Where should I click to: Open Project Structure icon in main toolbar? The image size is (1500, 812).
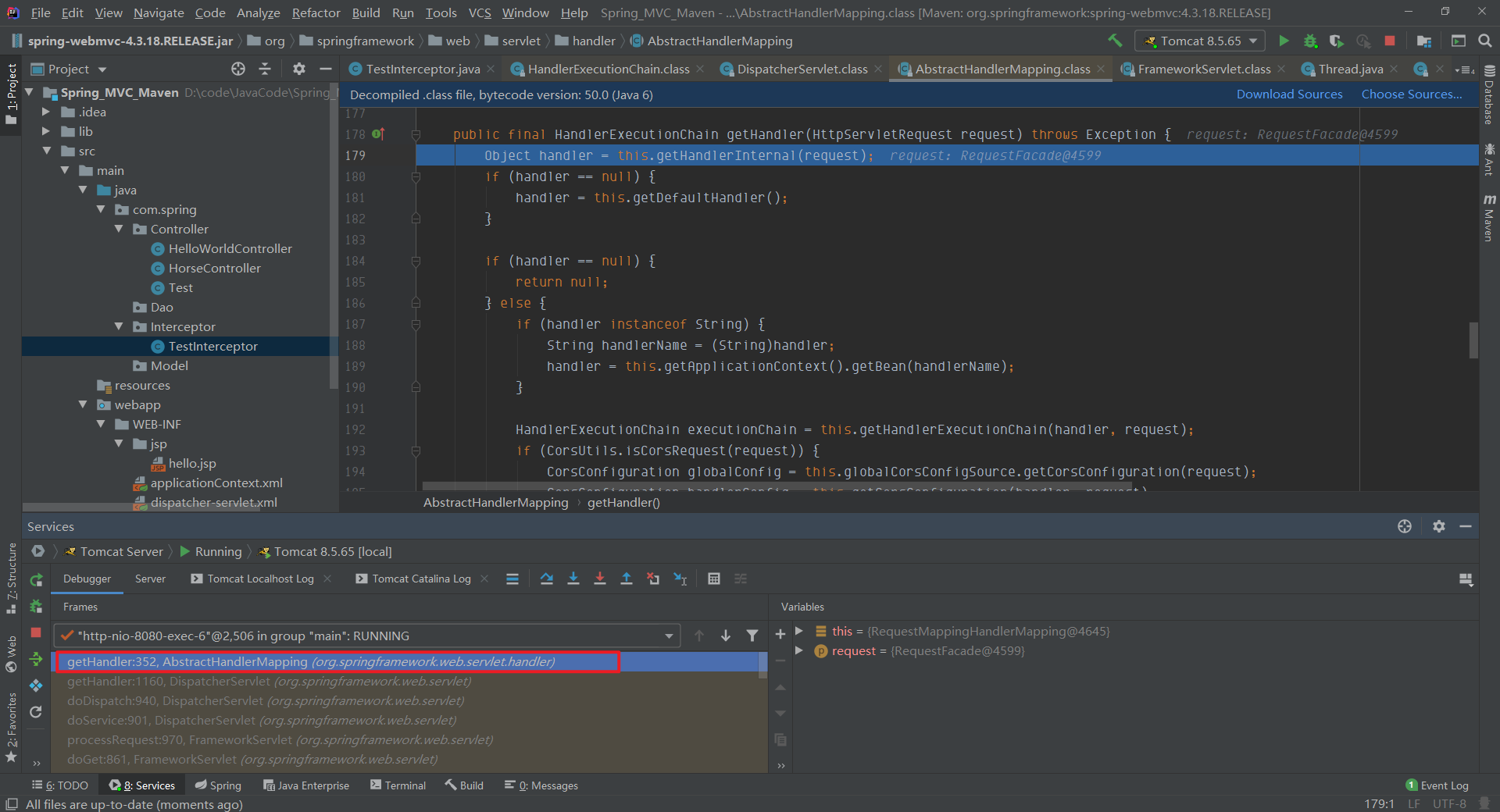[1424, 41]
